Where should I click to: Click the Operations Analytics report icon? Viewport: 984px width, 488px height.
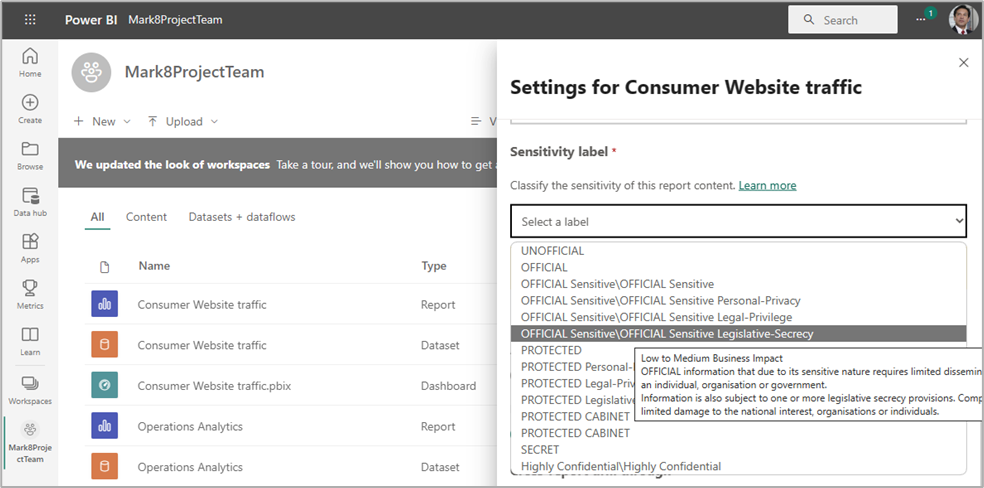coord(104,427)
